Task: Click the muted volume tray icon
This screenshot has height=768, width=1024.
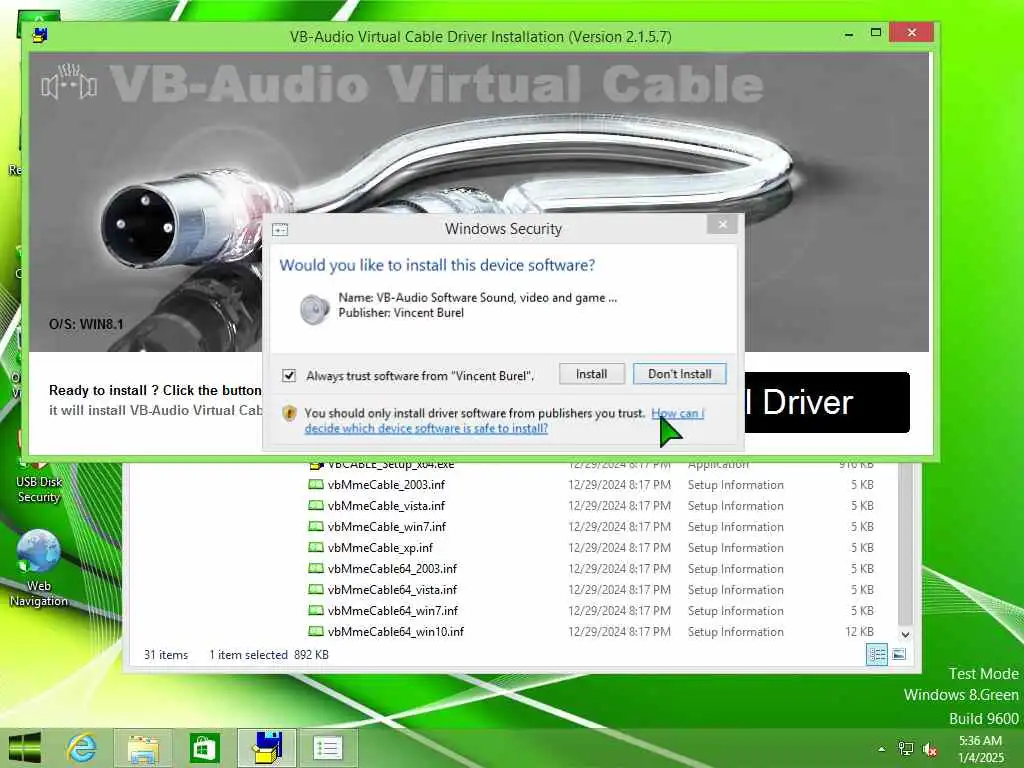Action: pyautogui.click(x=929, y=749)
